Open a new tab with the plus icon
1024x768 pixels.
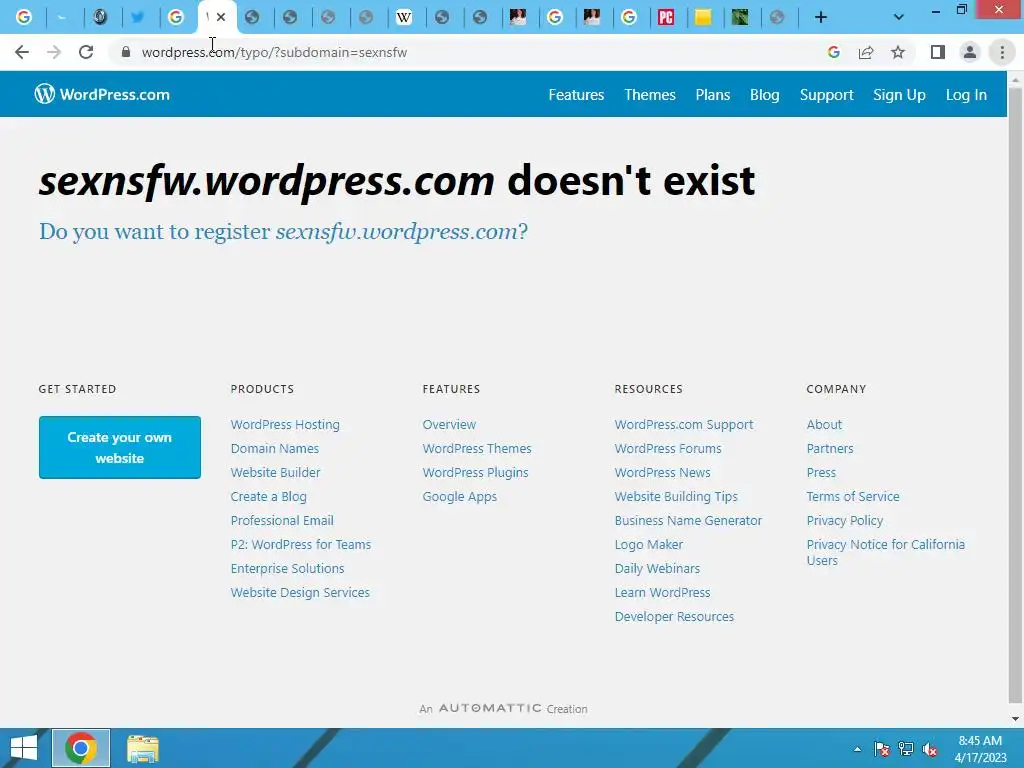tap(821, 18)
